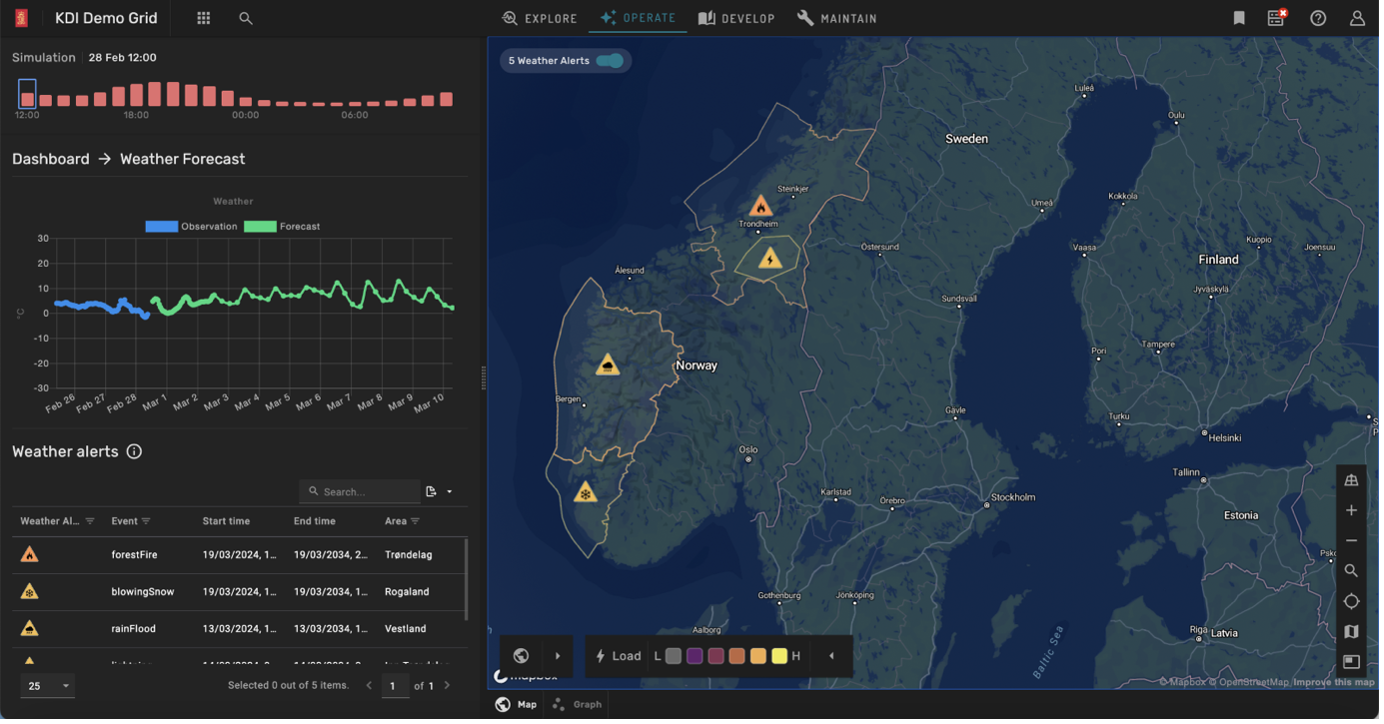This screenshot has height=724, width=1384.
Task: Click gray low load swatch
Action: 675,658
